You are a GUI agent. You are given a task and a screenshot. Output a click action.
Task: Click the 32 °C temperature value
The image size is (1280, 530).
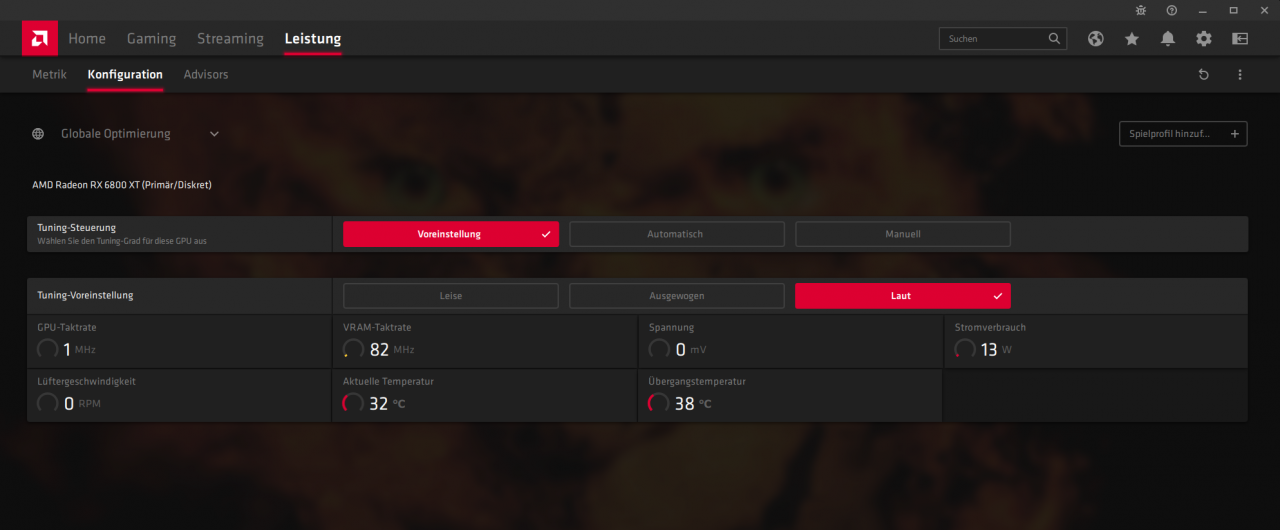pyautogui.click(x=388, y=404)
